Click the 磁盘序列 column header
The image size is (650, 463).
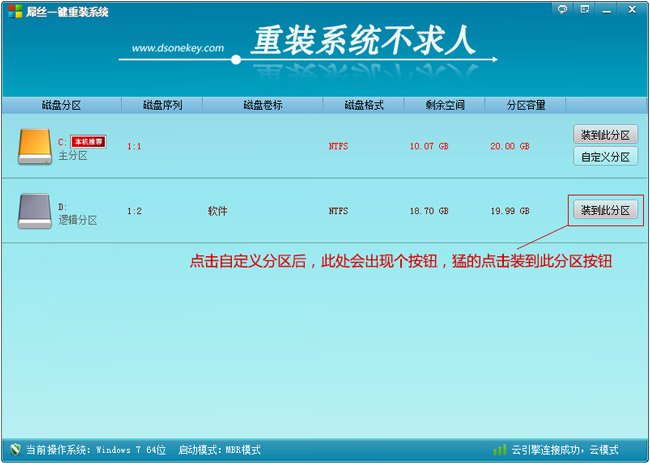click(x=162, y=105)
